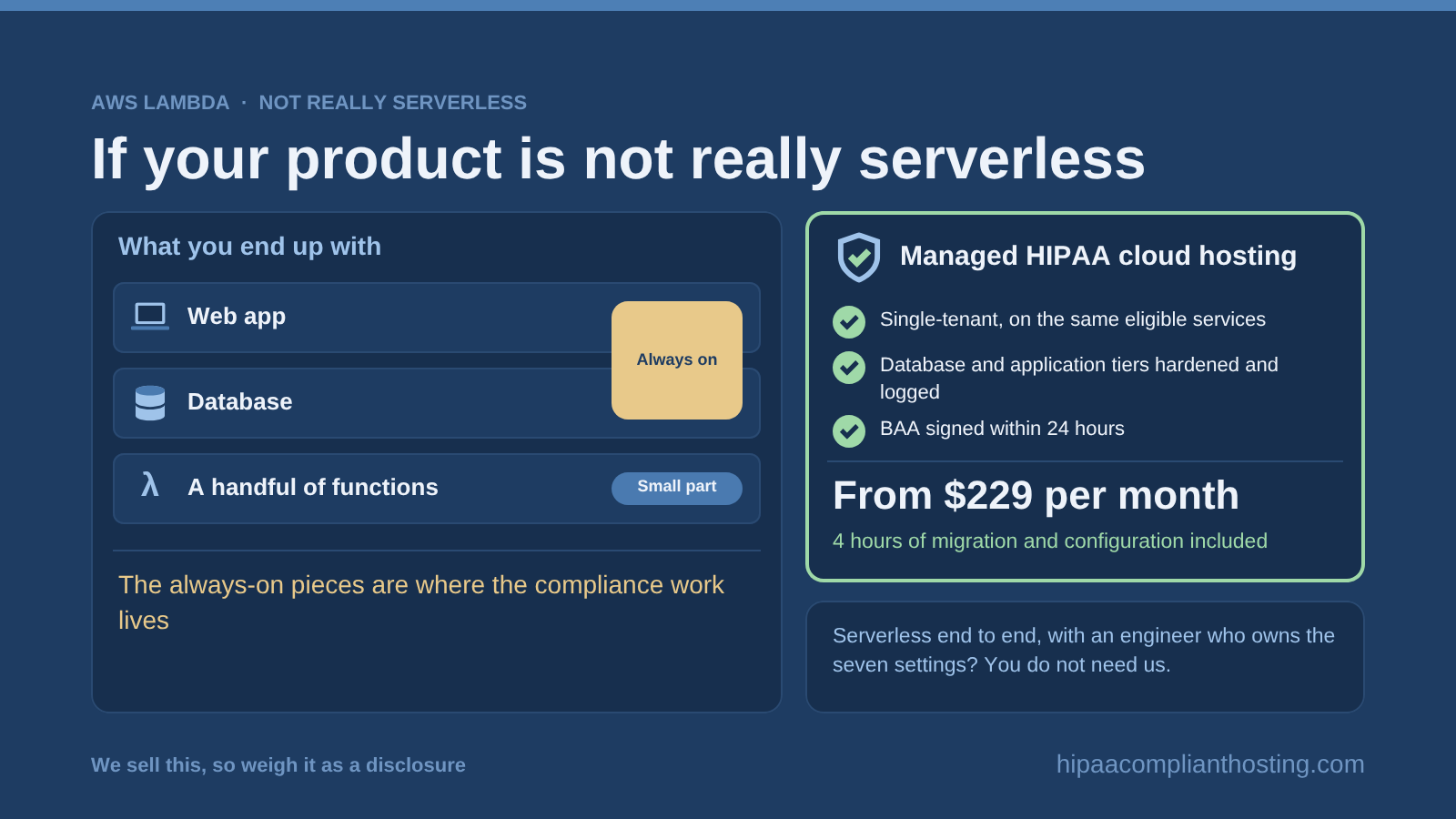Click the Database label
1456x819 pixels.
240,402
